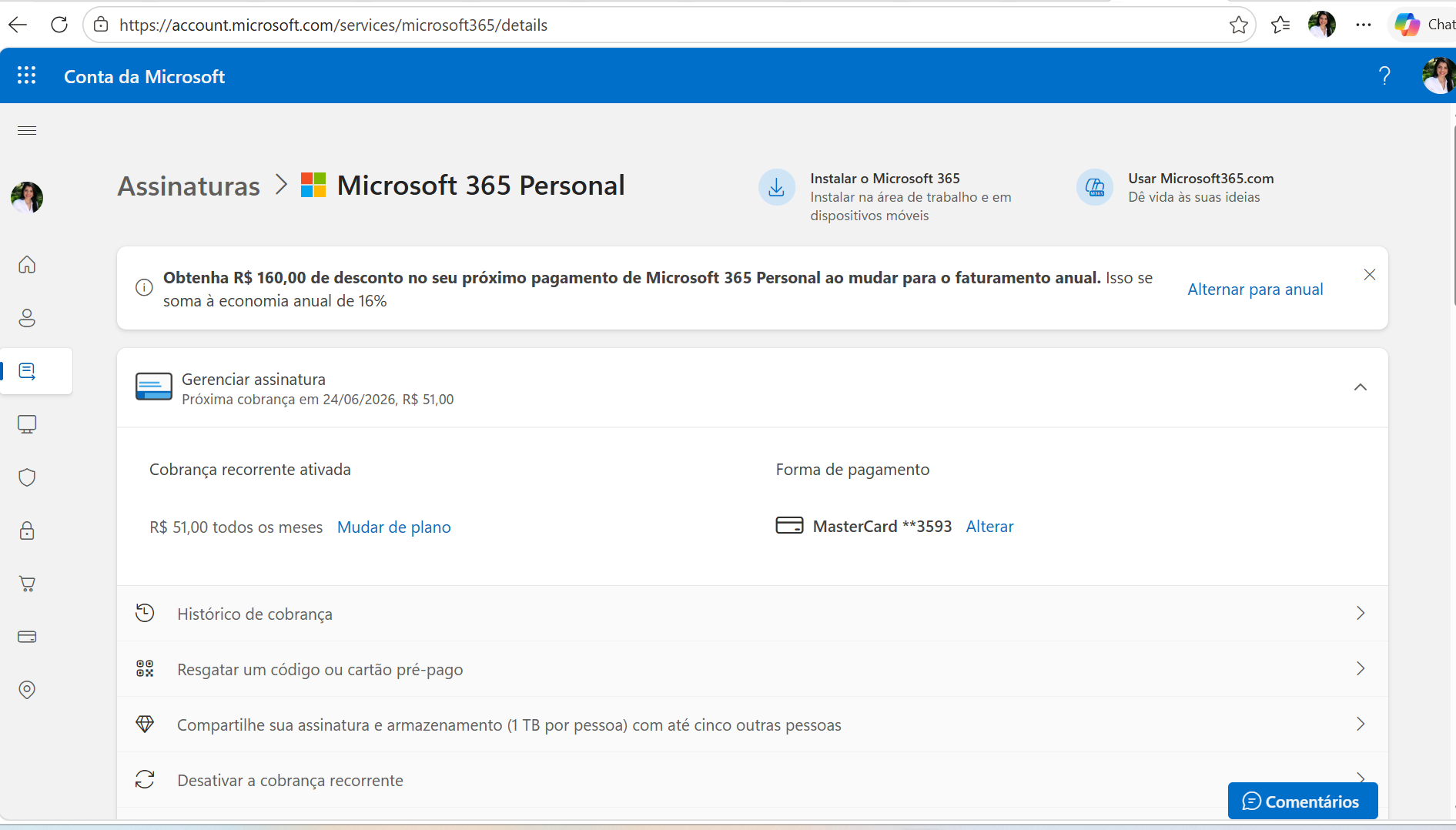Screen dimensions: 1456x830
Task: Open the Payment options card sidebar icon
Action: pos(27,637)
